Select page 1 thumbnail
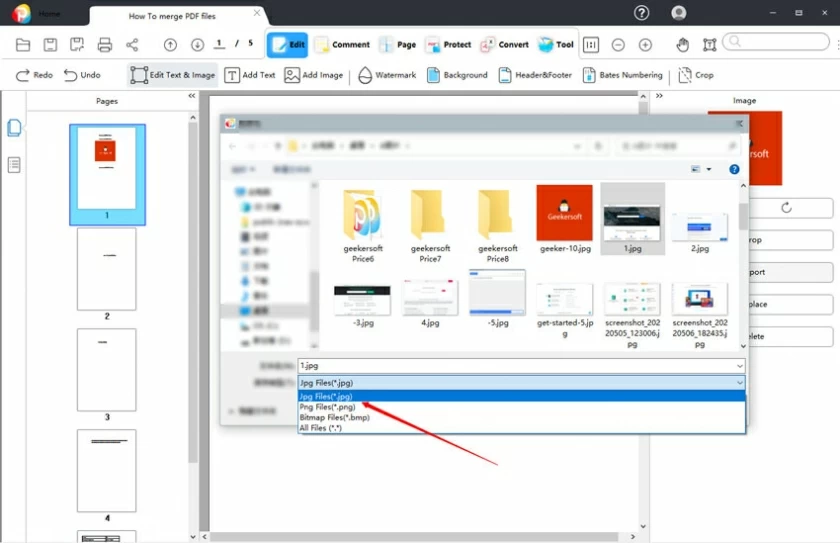This screenshot has height=543, width=840. tap(107, 175)
